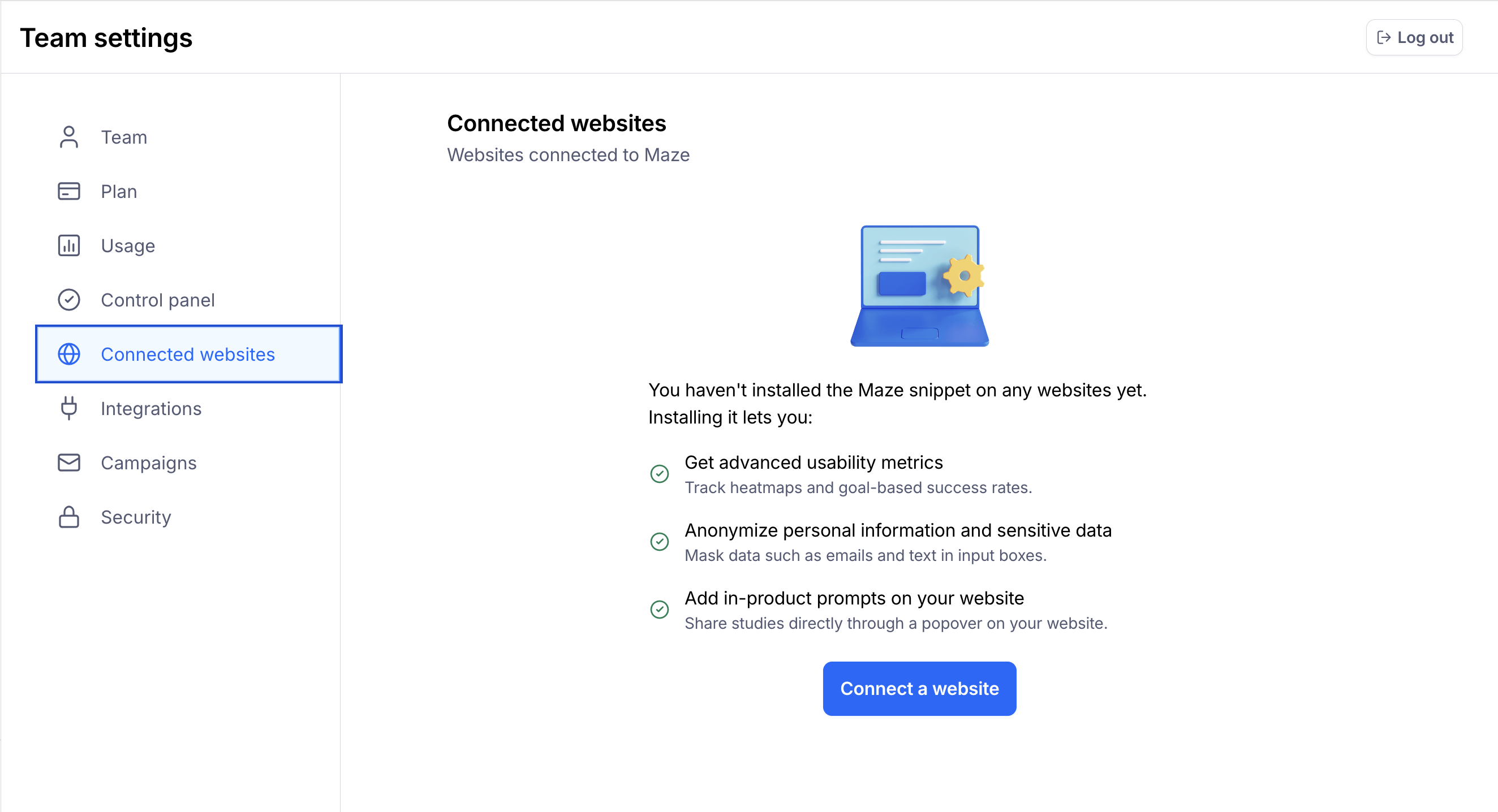The width and height of the screenshot is (1498, 812).
Task: Click the laptop with gear illustration
Action: 919,286
